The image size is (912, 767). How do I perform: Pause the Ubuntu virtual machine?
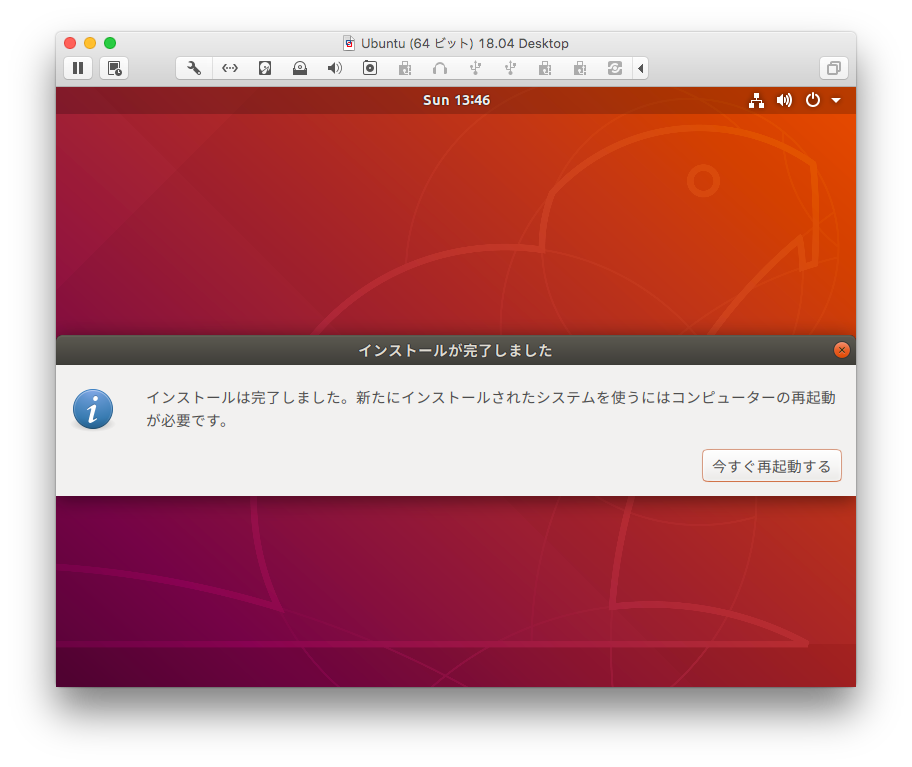pyautogui.click(x=78, y=68)
